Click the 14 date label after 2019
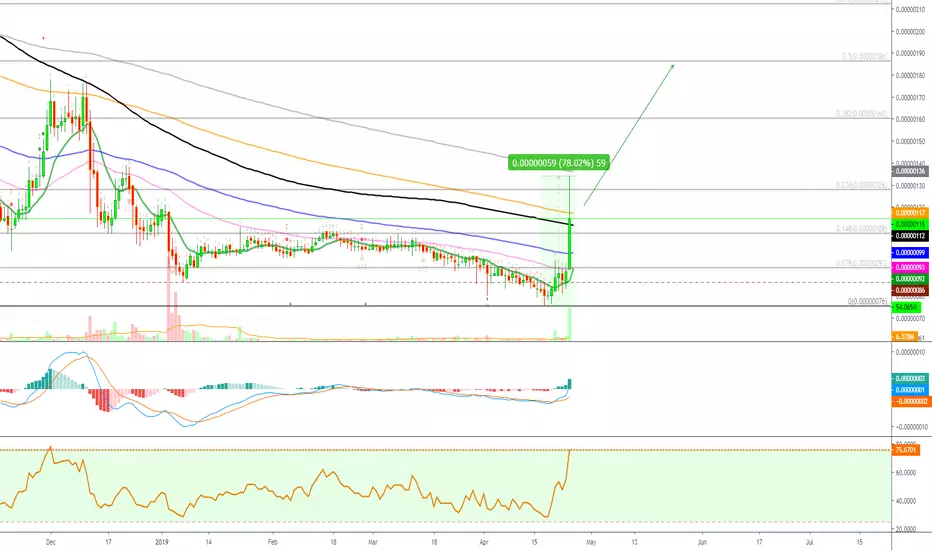 click(x=209, y=542)
